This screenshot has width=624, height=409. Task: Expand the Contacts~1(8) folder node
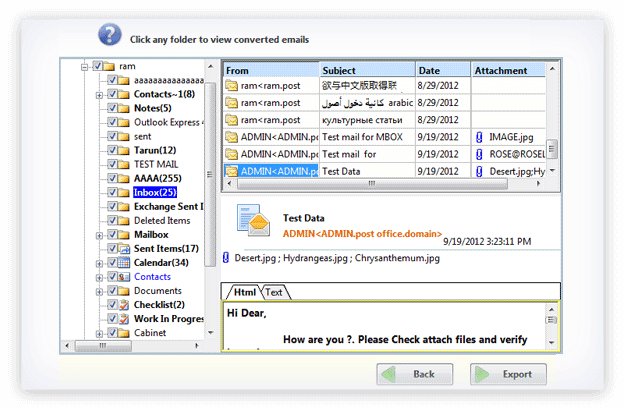pos(98,94)
